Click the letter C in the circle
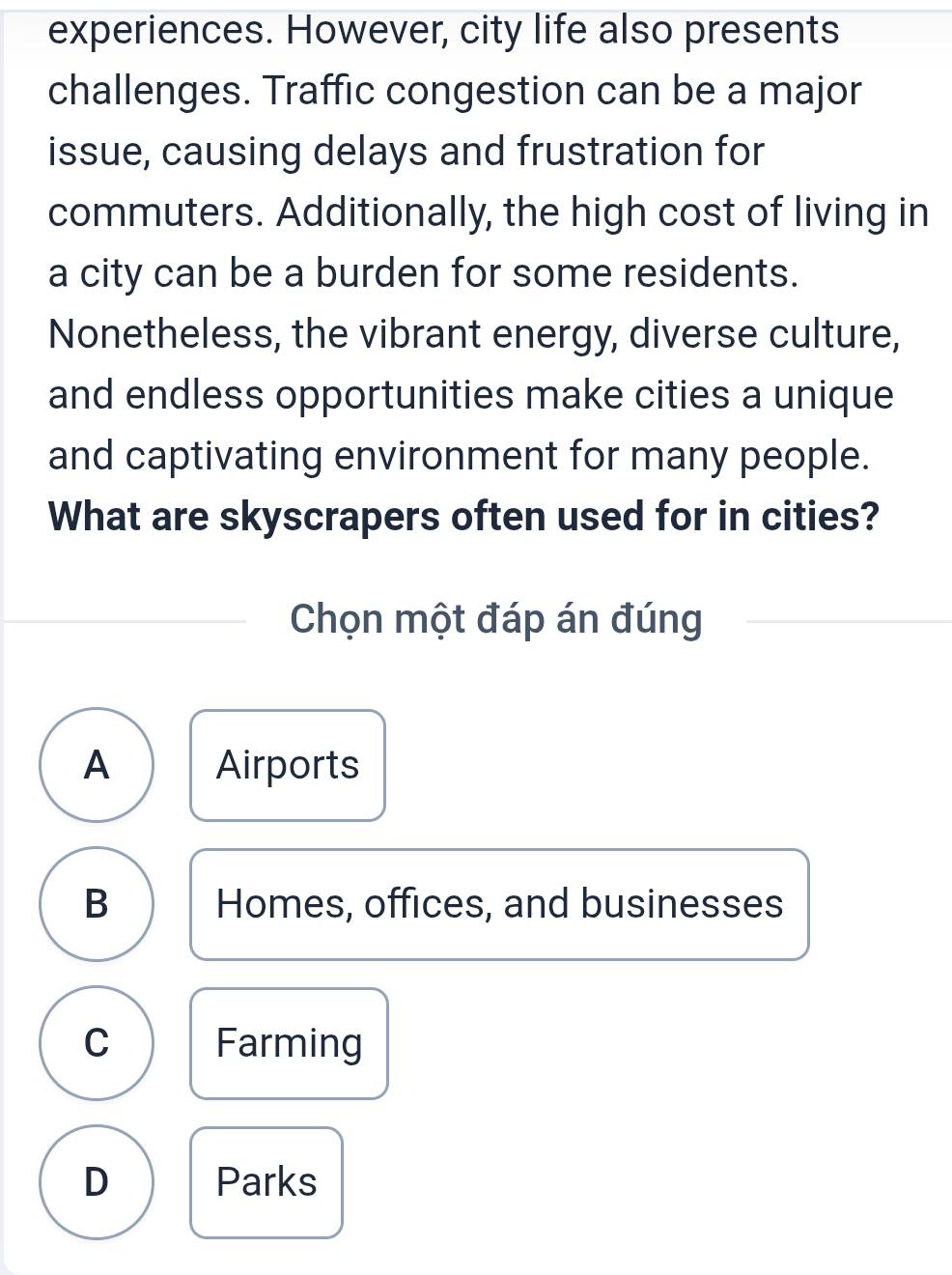 click(97, 1043)
